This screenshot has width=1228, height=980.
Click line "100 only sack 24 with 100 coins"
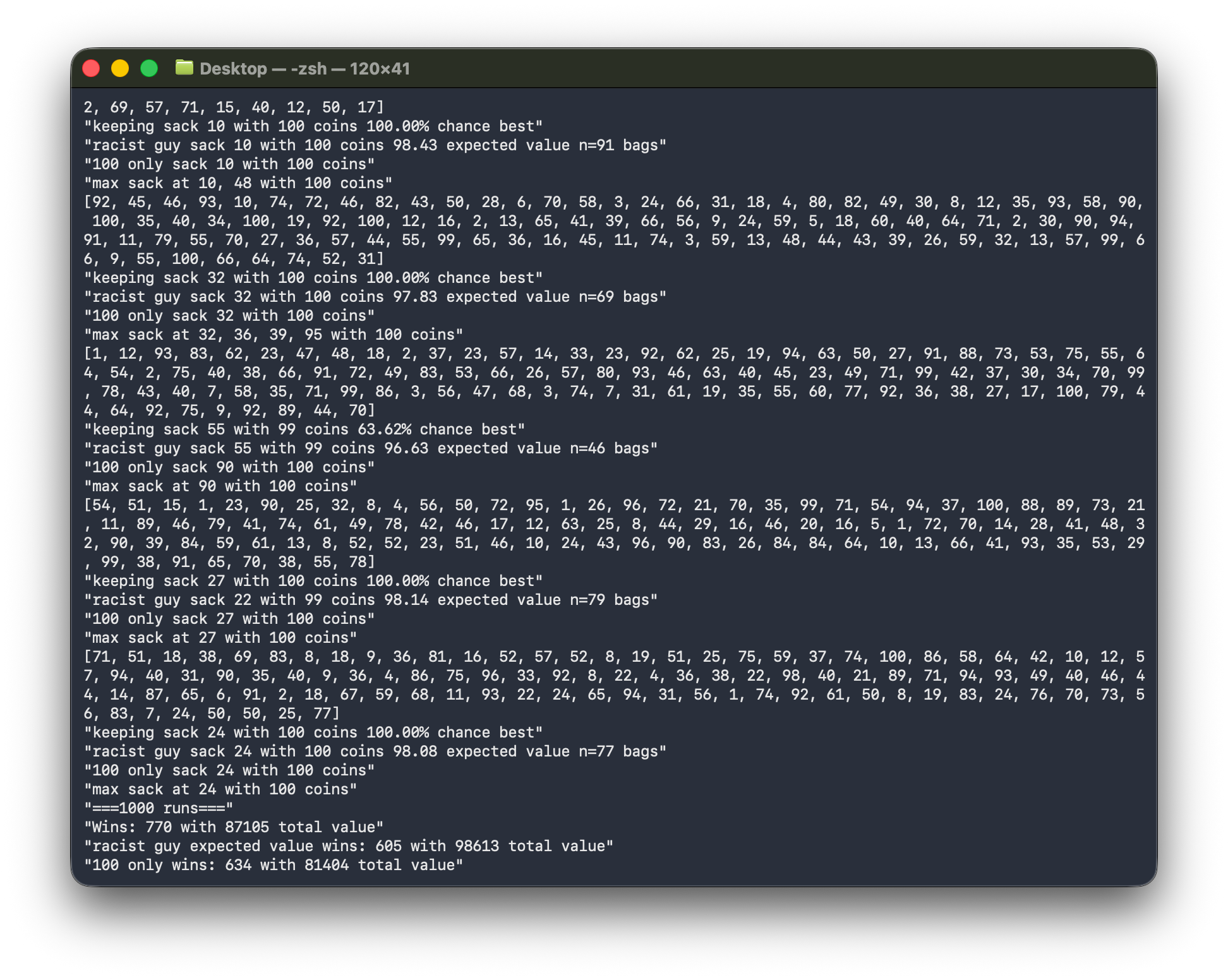coord(229,770)
